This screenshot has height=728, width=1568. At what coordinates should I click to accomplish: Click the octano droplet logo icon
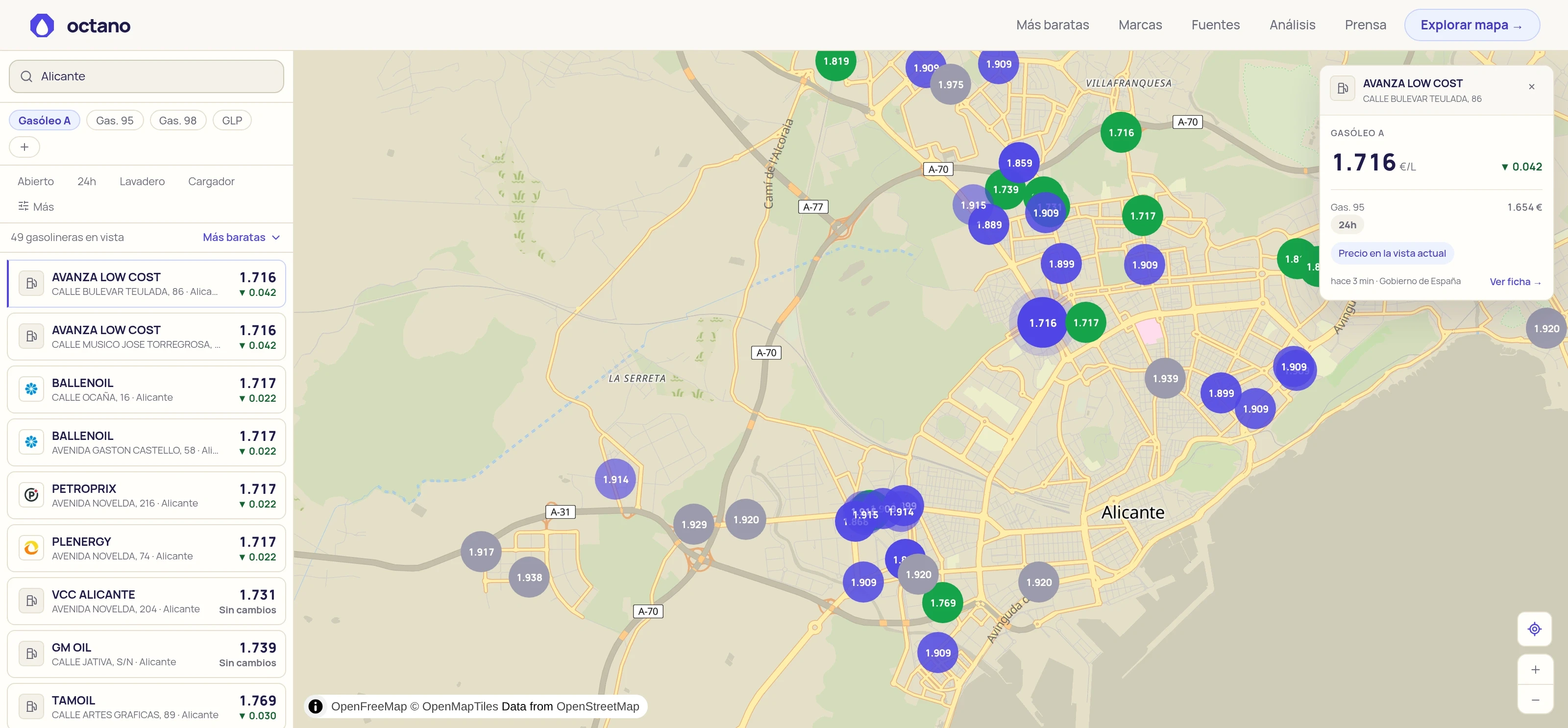tap(42, 25)
